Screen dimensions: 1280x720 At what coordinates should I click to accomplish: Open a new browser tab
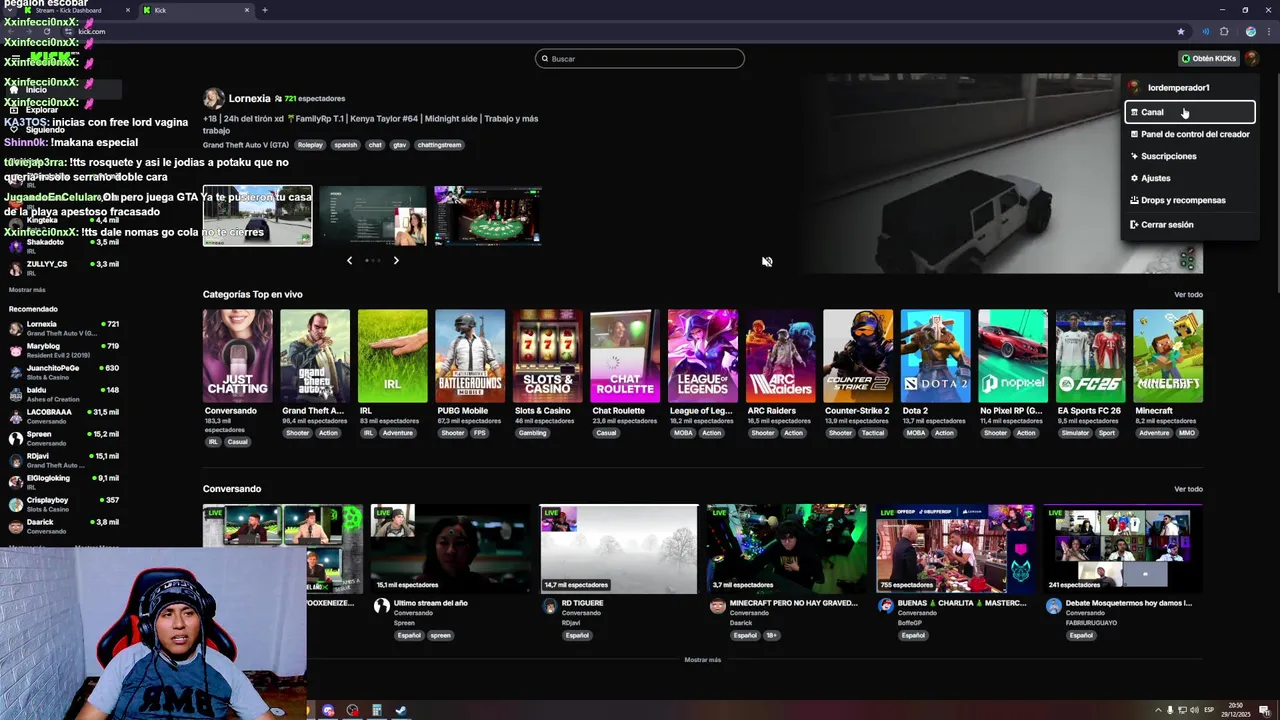pos(264,10)
